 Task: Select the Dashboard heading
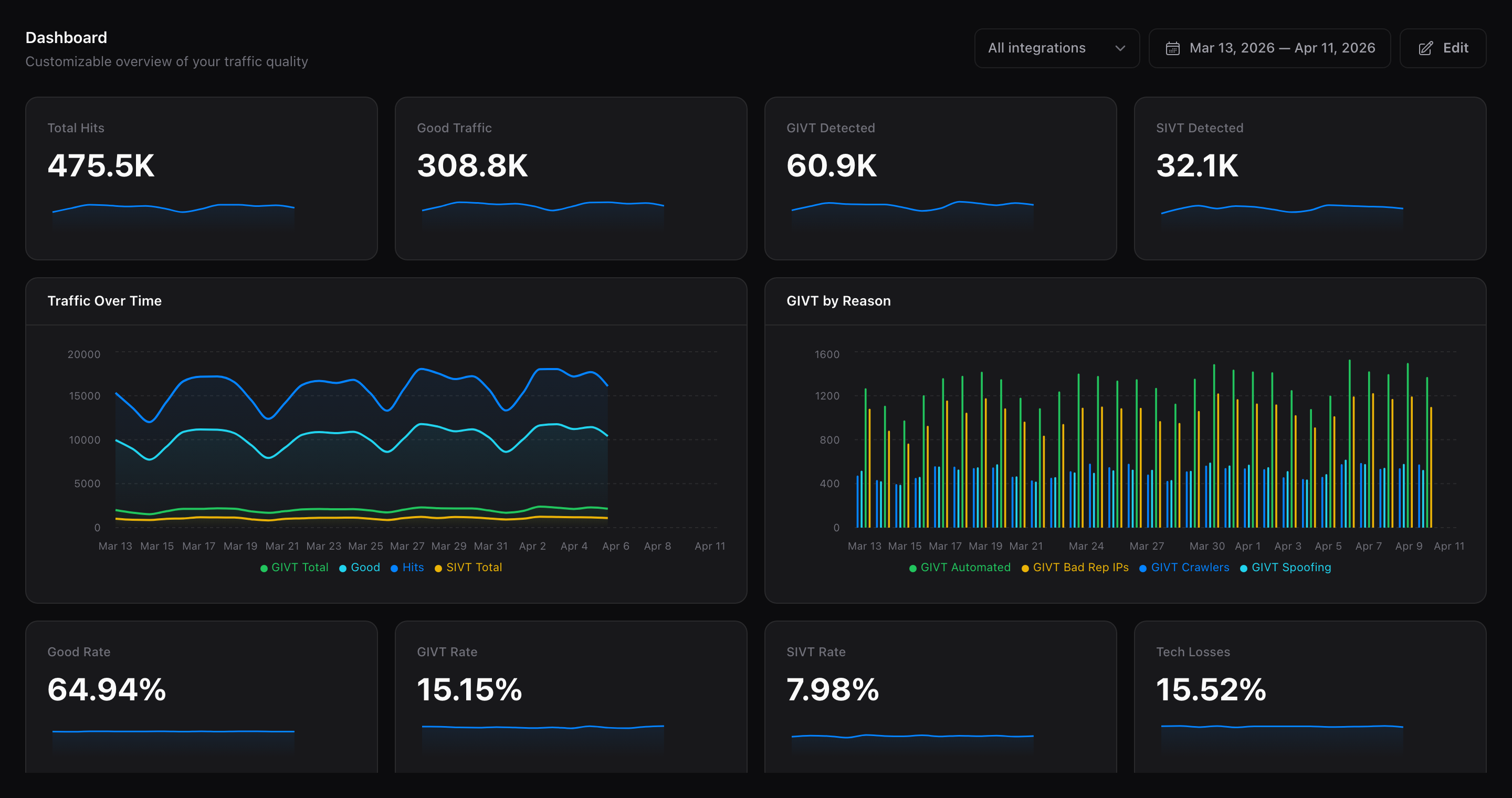pos(66,37)
